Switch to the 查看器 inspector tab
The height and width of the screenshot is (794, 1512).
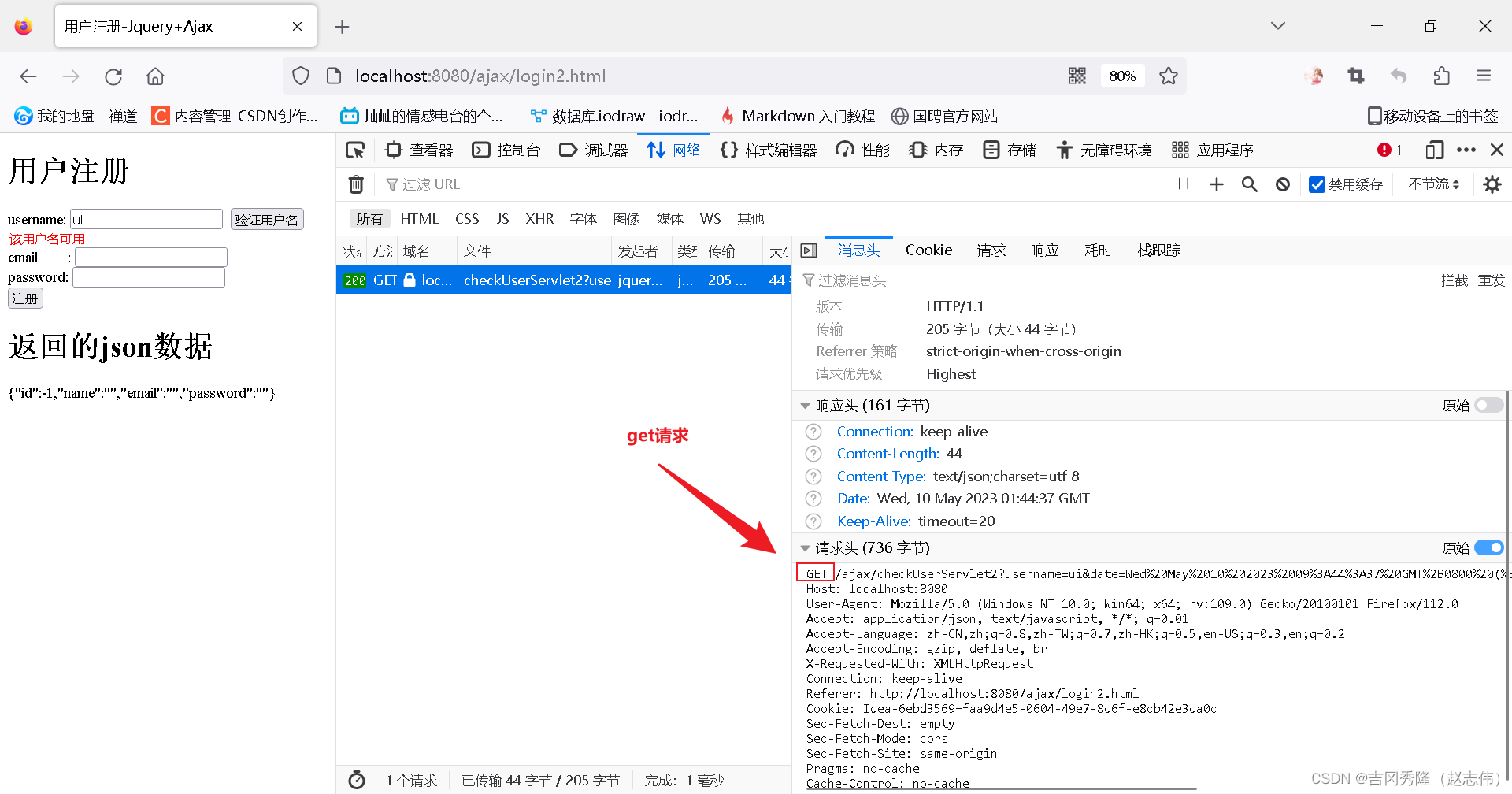pos(419,150)
